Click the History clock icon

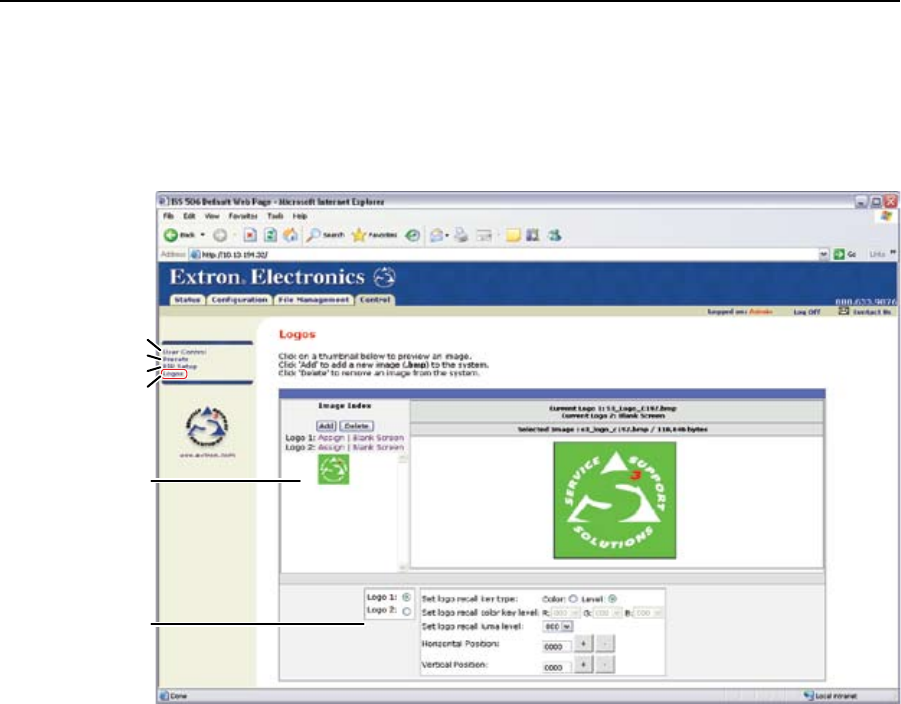[413, 235]
